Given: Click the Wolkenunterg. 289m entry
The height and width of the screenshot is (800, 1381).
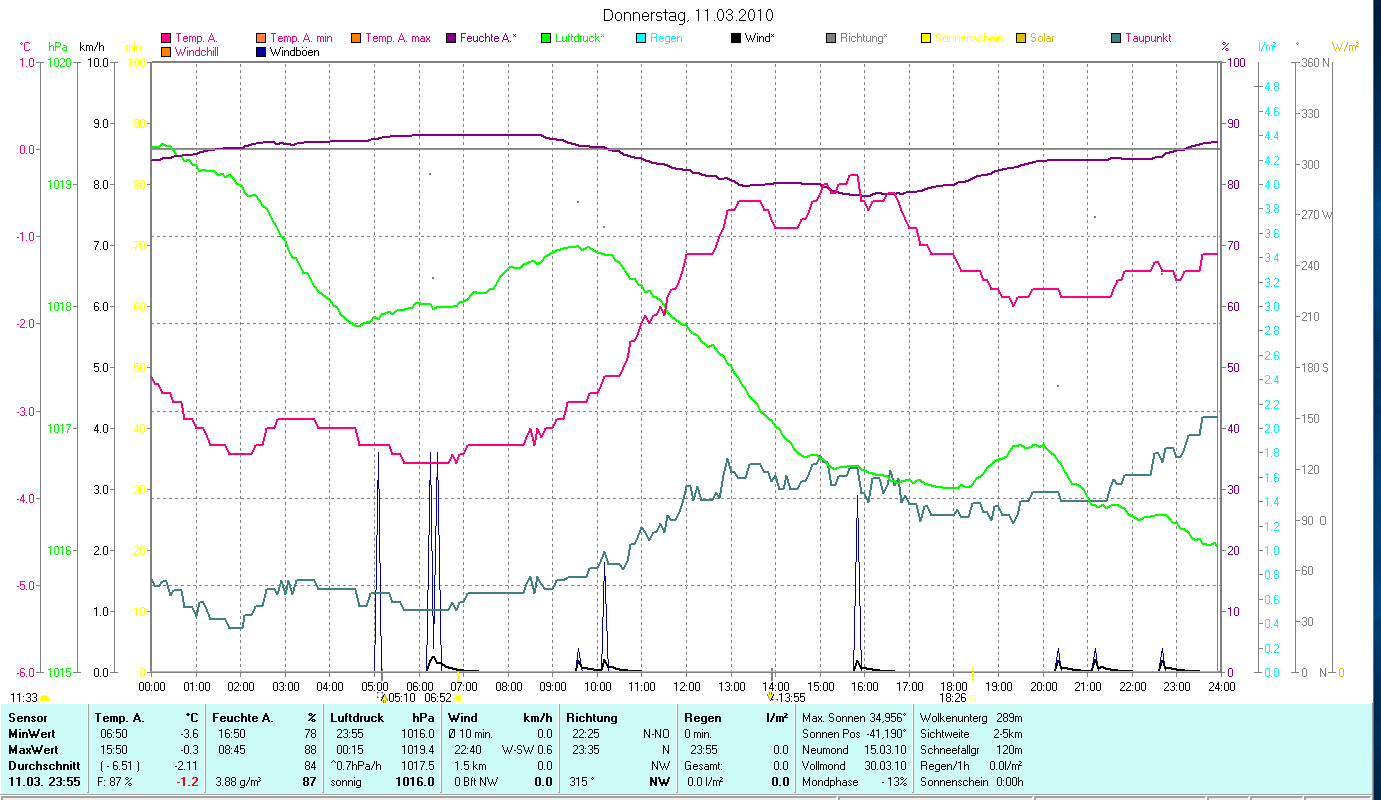Looking at the screenshot, I should (x=969, y=718).
